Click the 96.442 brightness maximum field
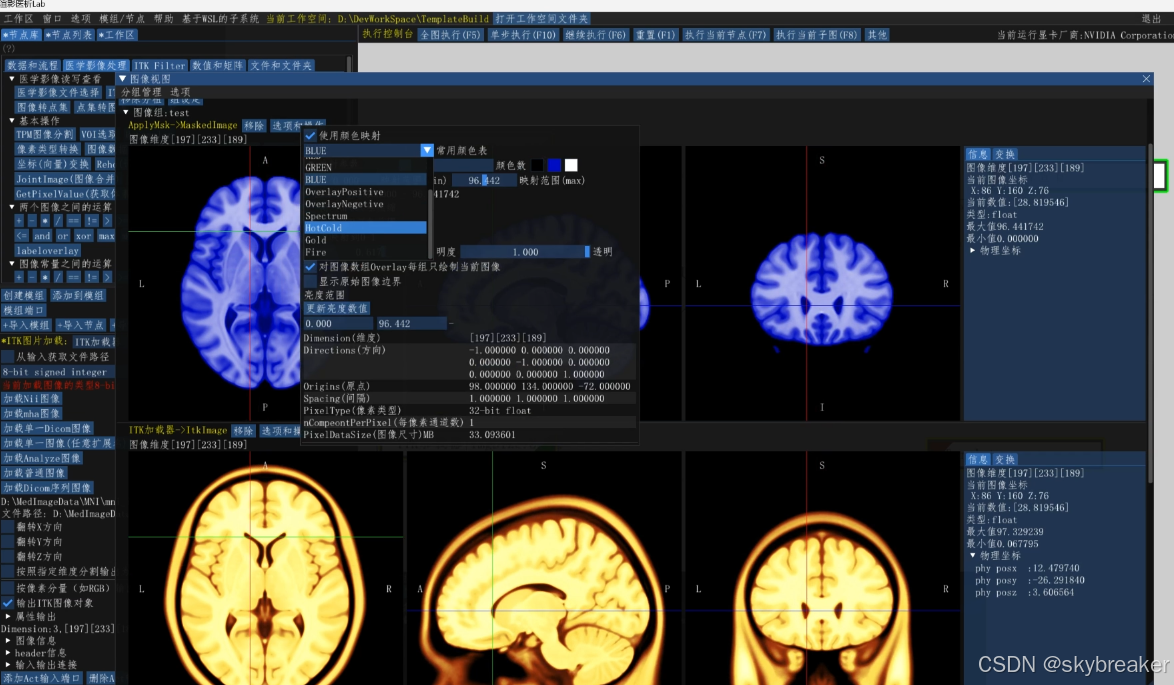Viewport: 1174px width, 685px height. tap(411, 323)
